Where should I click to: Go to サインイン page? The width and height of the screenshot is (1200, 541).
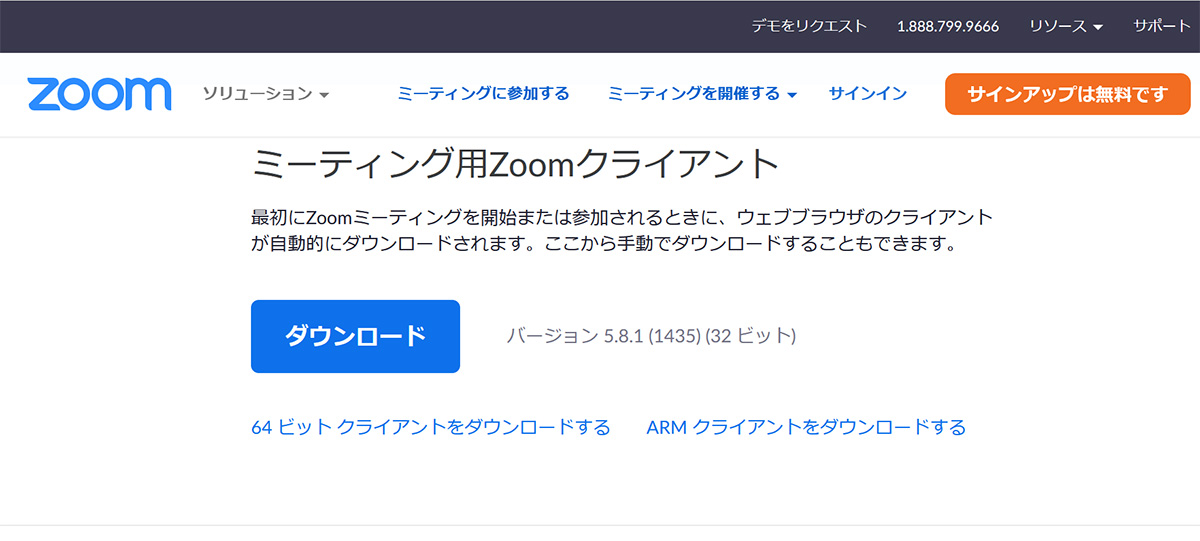click(868, 94)
